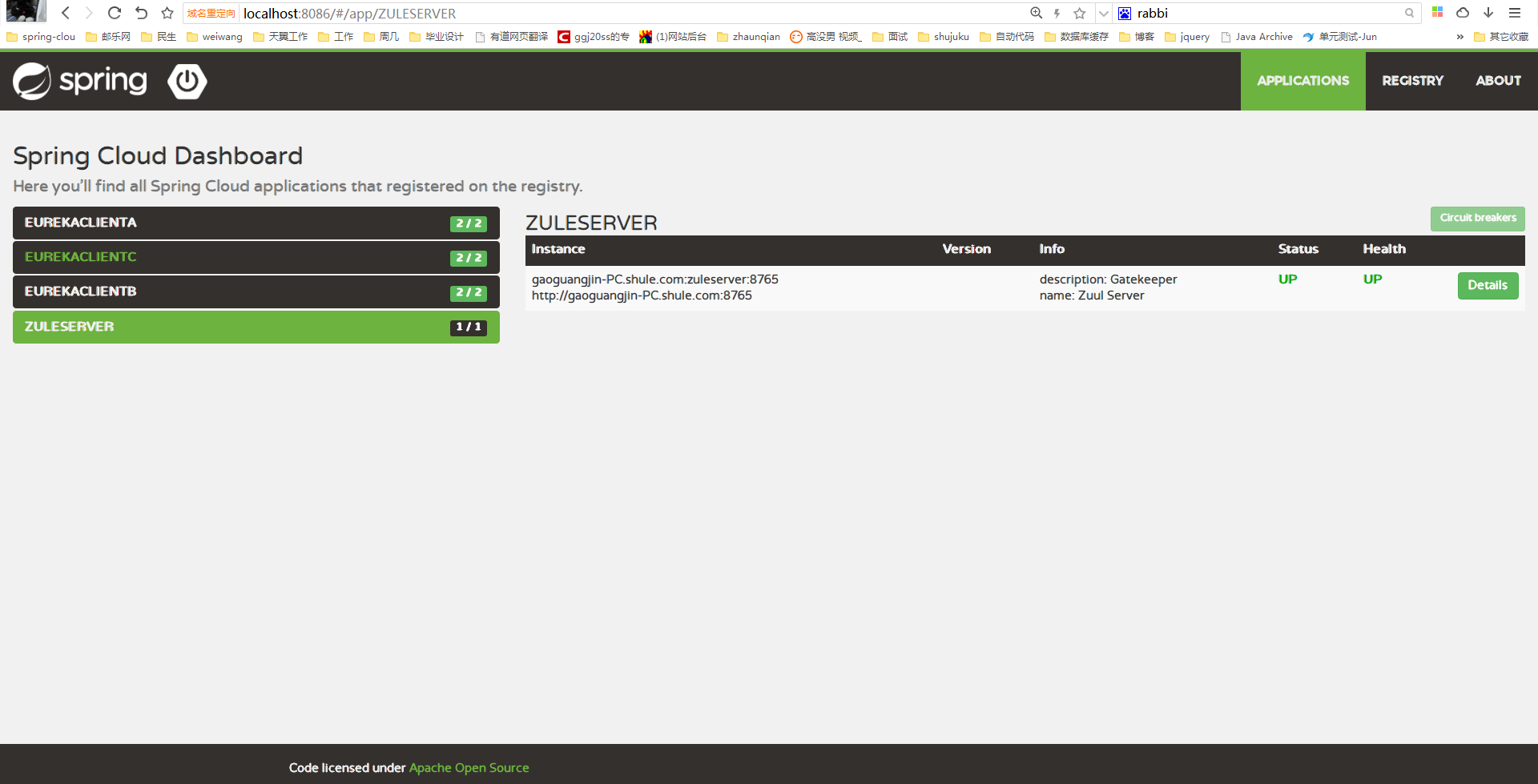Click the Spring Boot power hexagon icon
Screen dimensions: 1538x784
pos(187,81)
